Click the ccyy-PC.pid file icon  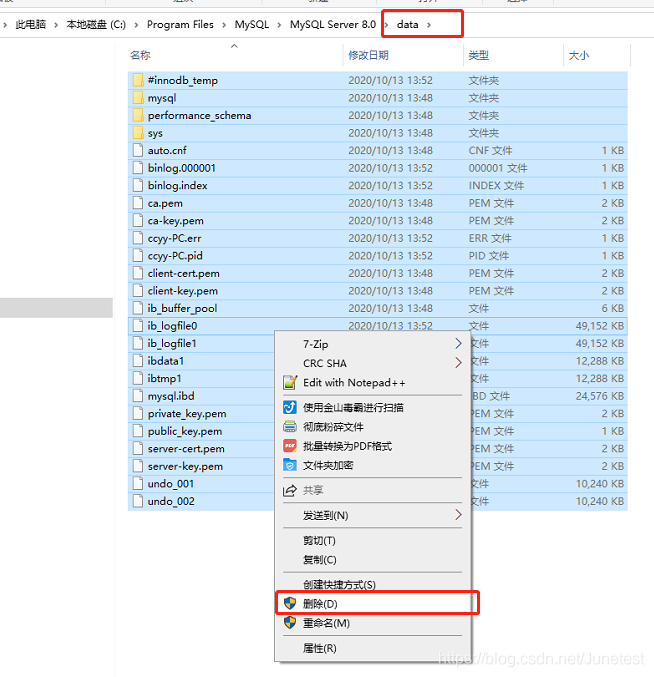click(138, 256)
